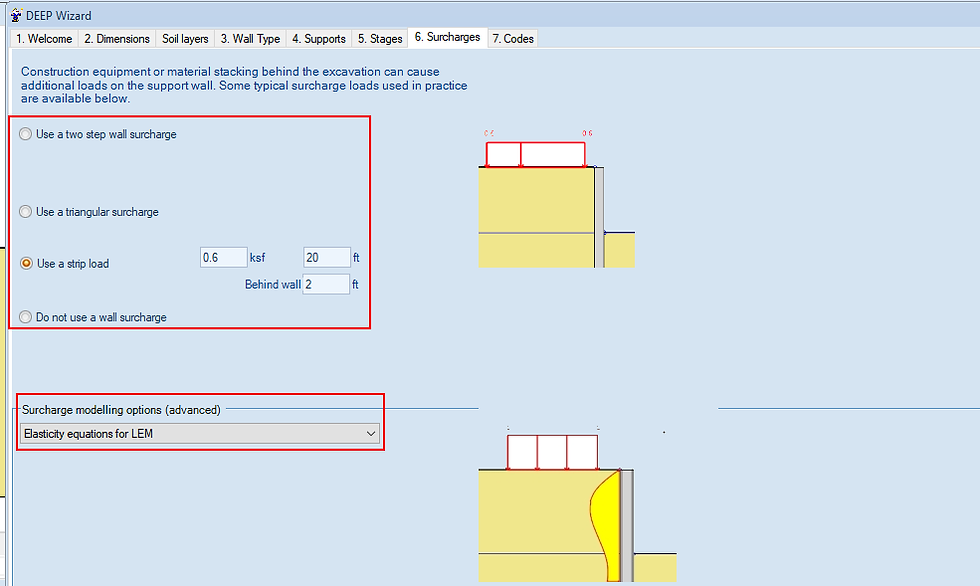Viewport: 980px width, 586px height.
Task: Open the 1. Welcome tab
Action: point(44,39)
